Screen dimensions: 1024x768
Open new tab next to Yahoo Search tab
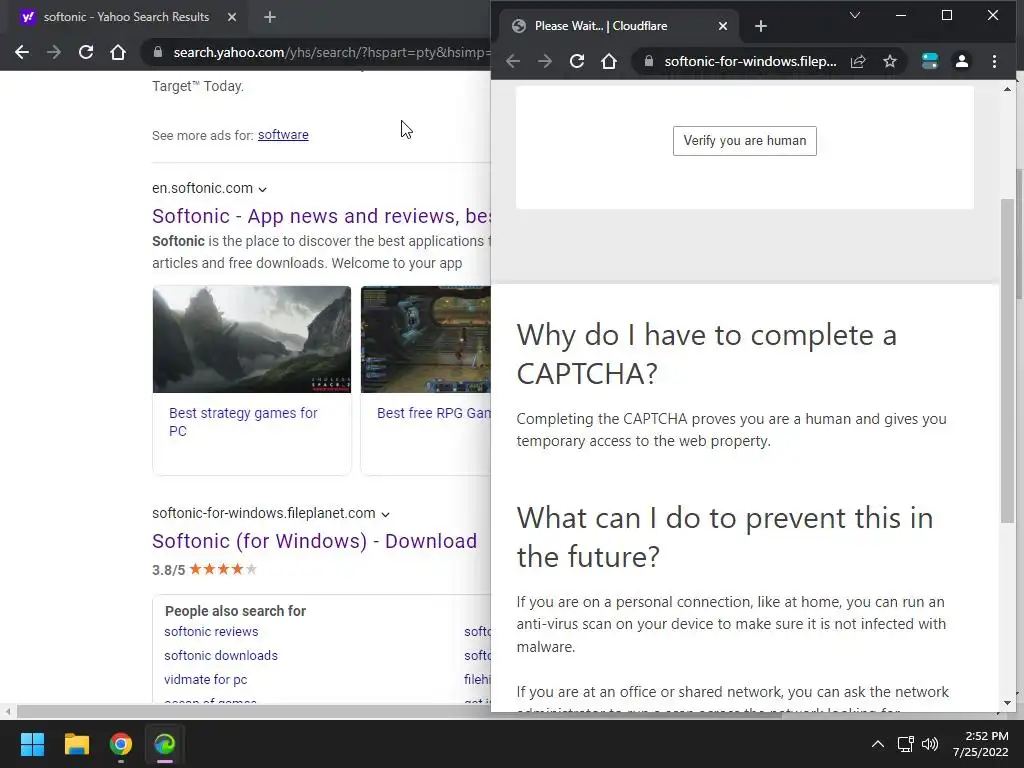tap(270, 17)
